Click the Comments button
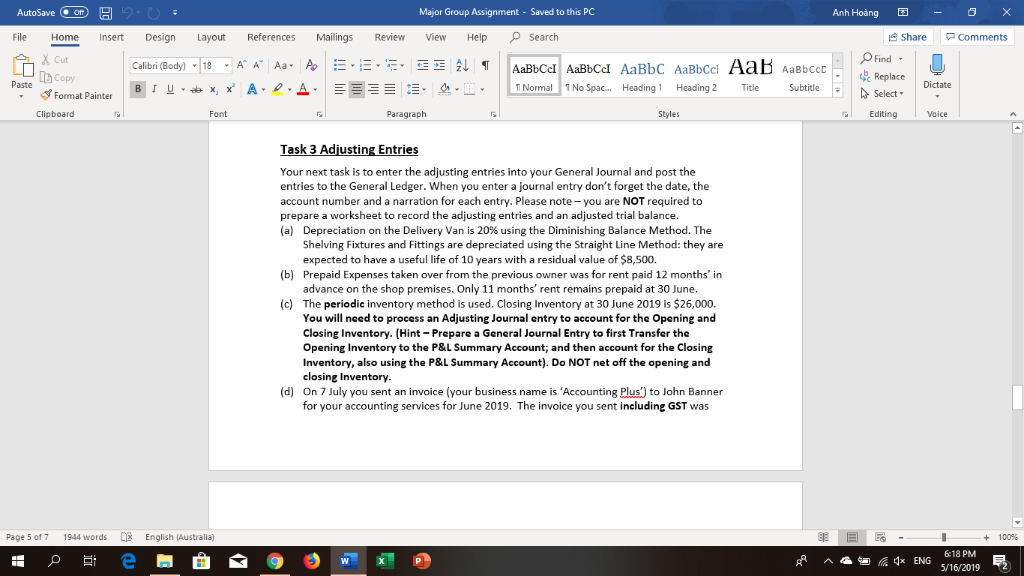Screen dimensions: 1024x576 pyautogui.click(x=977, y=37)
